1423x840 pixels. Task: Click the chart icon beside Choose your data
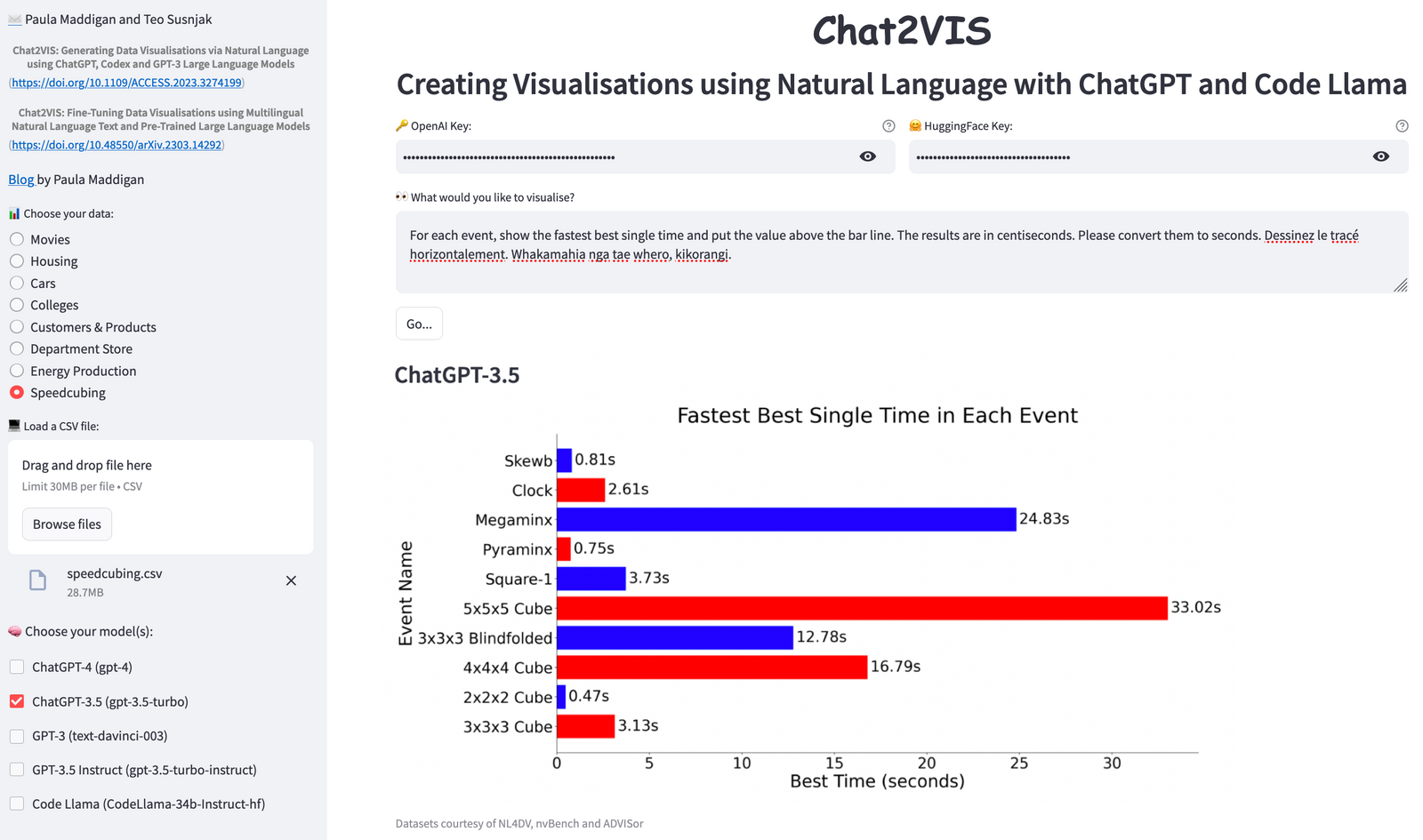point(14,213)
